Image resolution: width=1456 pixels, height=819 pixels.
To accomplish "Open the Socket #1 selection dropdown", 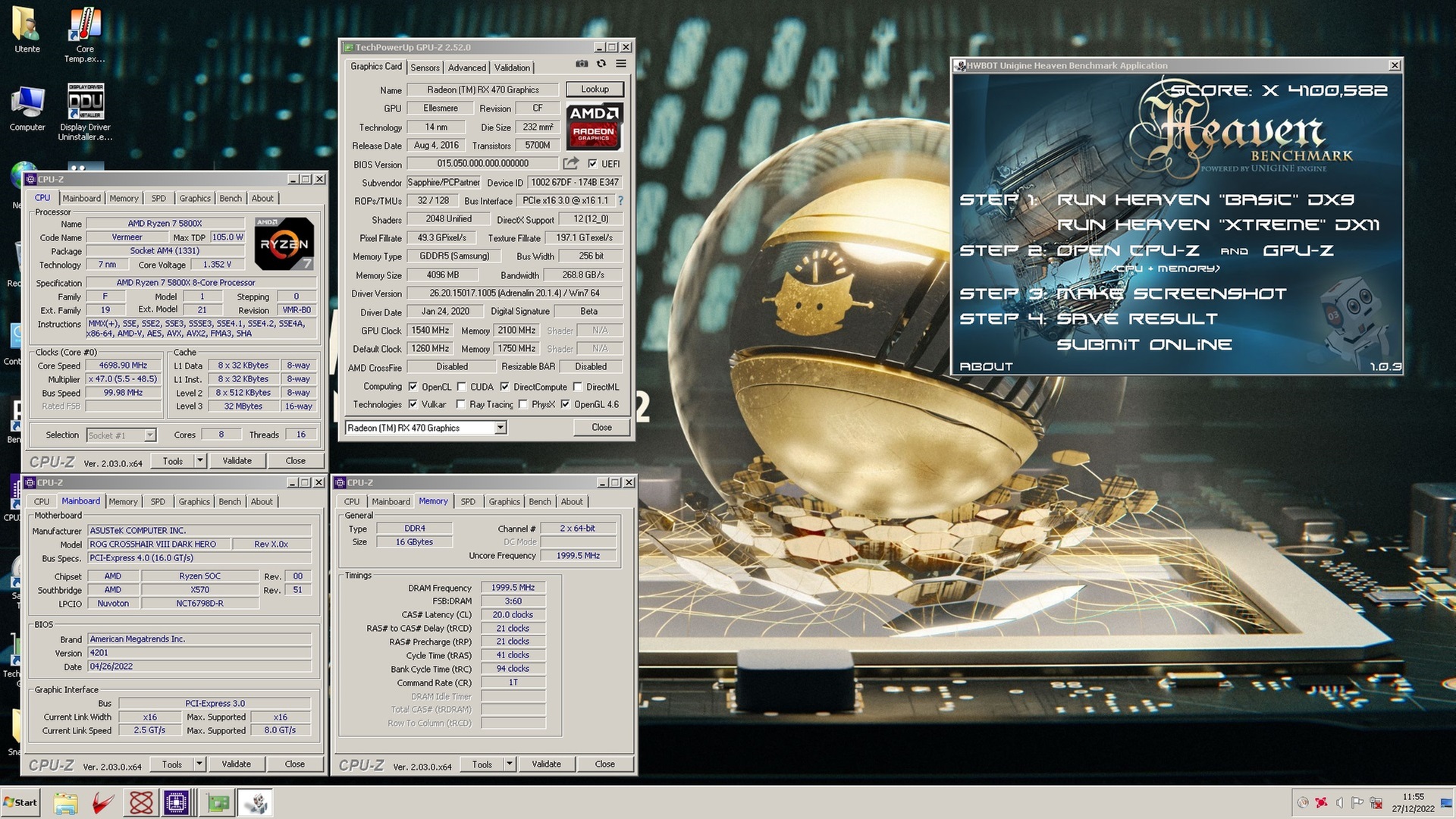I will pyautogui.click(x=150, y=435).
